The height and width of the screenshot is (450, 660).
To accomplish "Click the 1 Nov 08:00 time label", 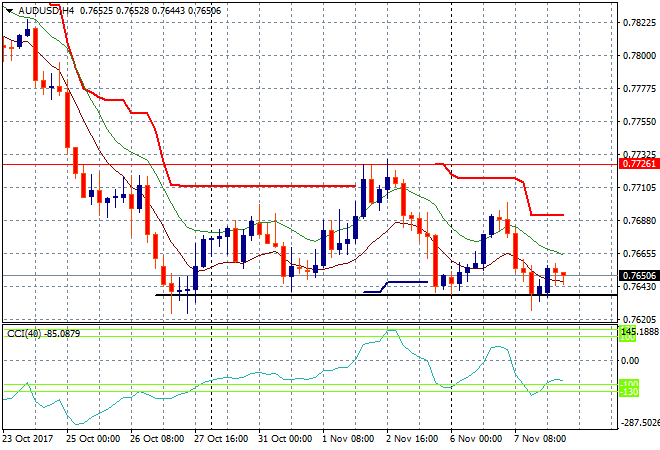I will point(348,439).
